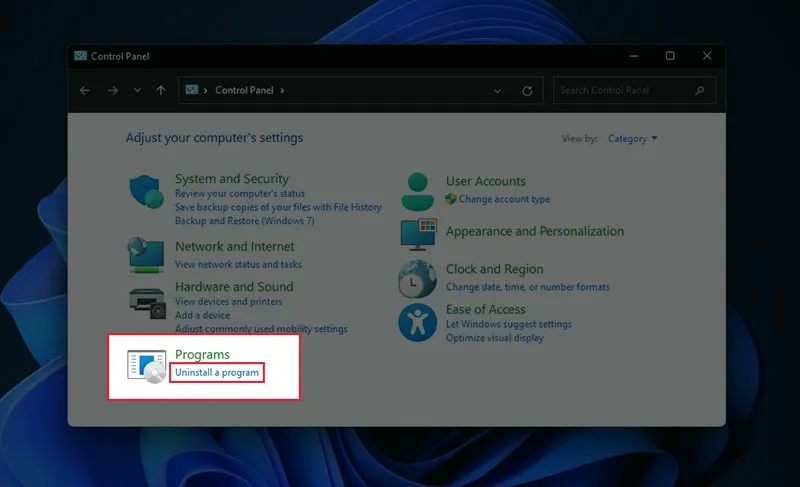Open the address bar history dropdown
800x487 pixels.
(x=498, y=91)
